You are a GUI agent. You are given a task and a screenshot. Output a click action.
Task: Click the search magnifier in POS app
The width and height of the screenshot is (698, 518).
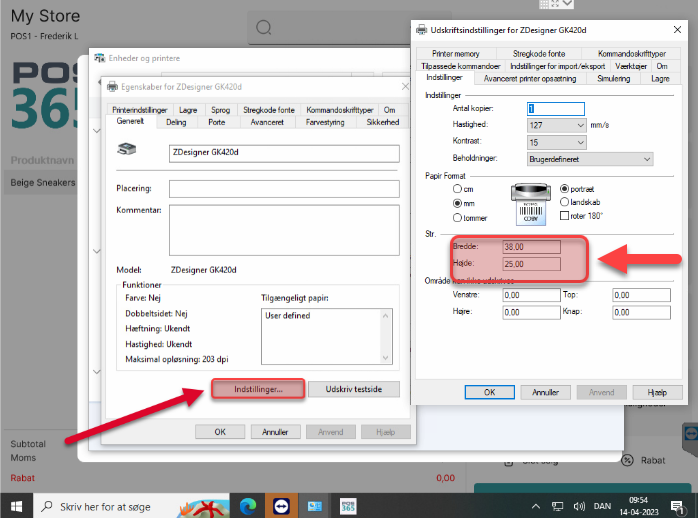click(264, 28)
